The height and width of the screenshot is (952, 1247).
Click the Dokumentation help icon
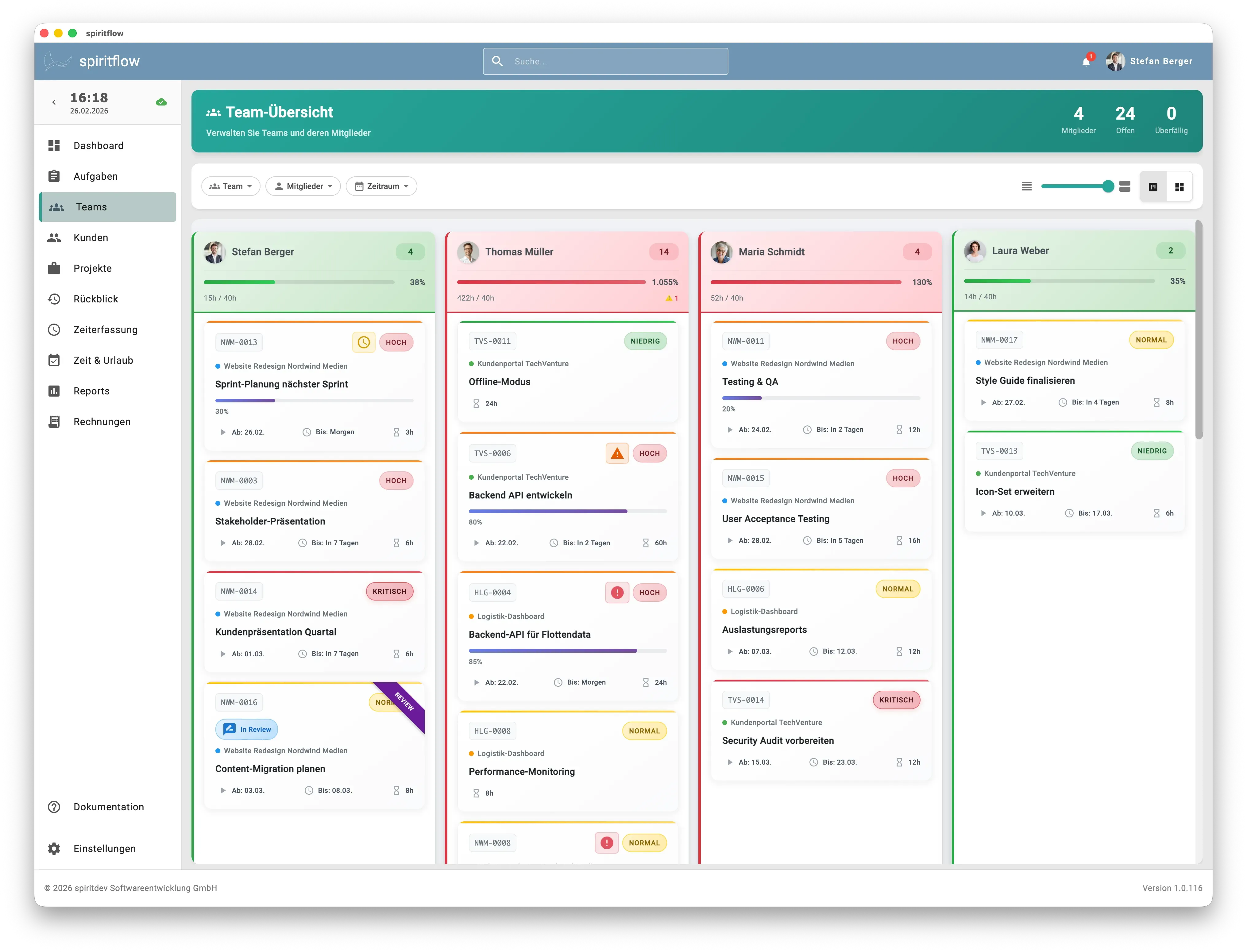54,807
